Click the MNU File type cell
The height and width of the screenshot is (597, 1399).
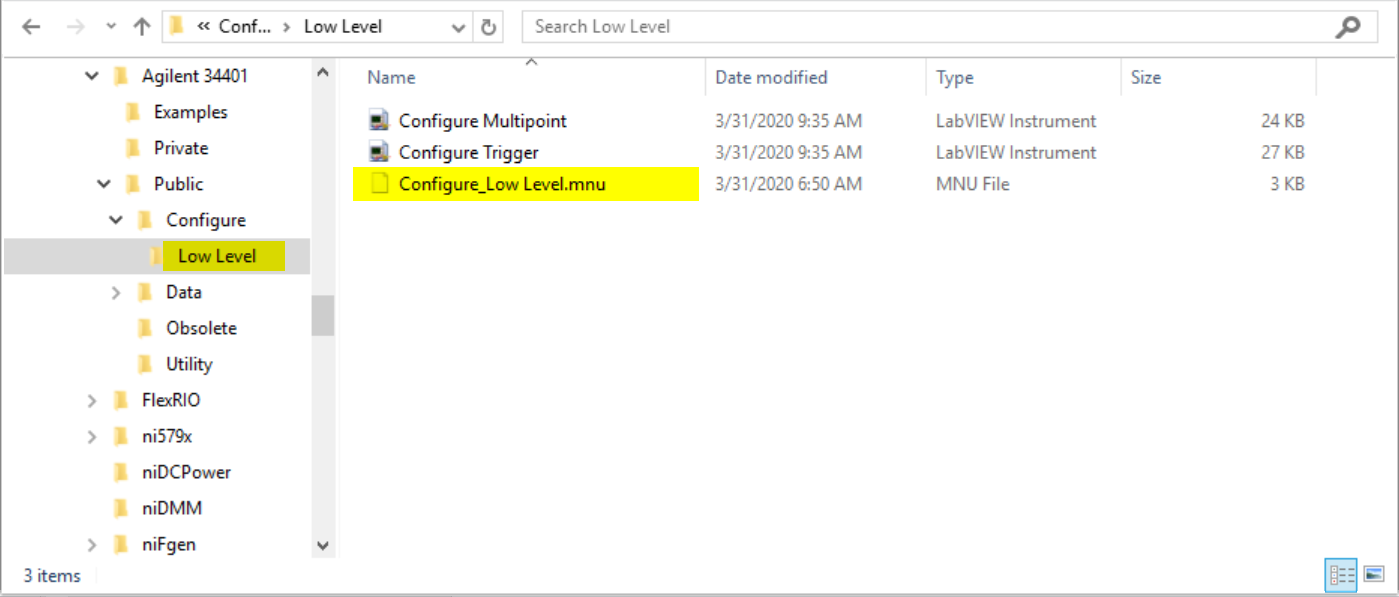point(973,184)
